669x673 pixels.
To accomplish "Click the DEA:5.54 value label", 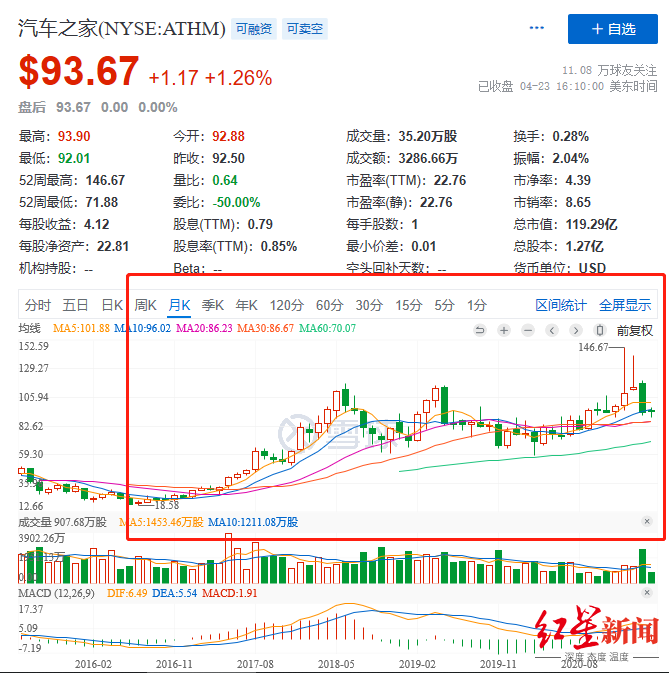I will point(174,593).
